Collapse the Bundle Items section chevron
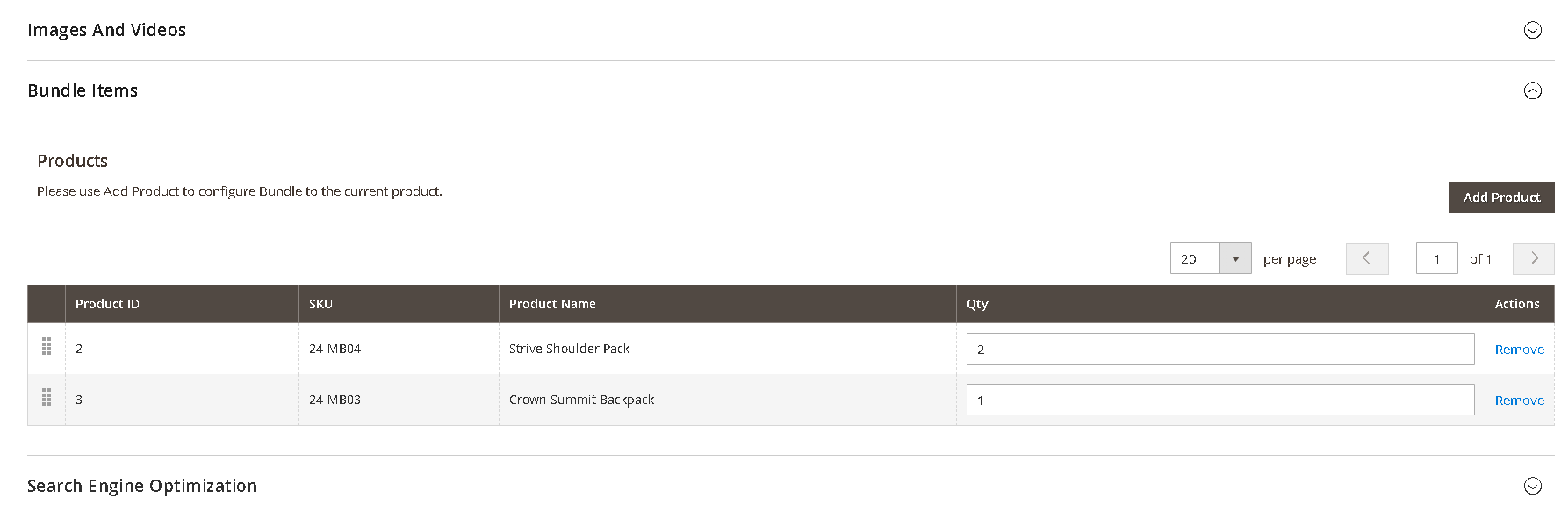Screen dimensions: 1568x513 (x=1532, y=91)
